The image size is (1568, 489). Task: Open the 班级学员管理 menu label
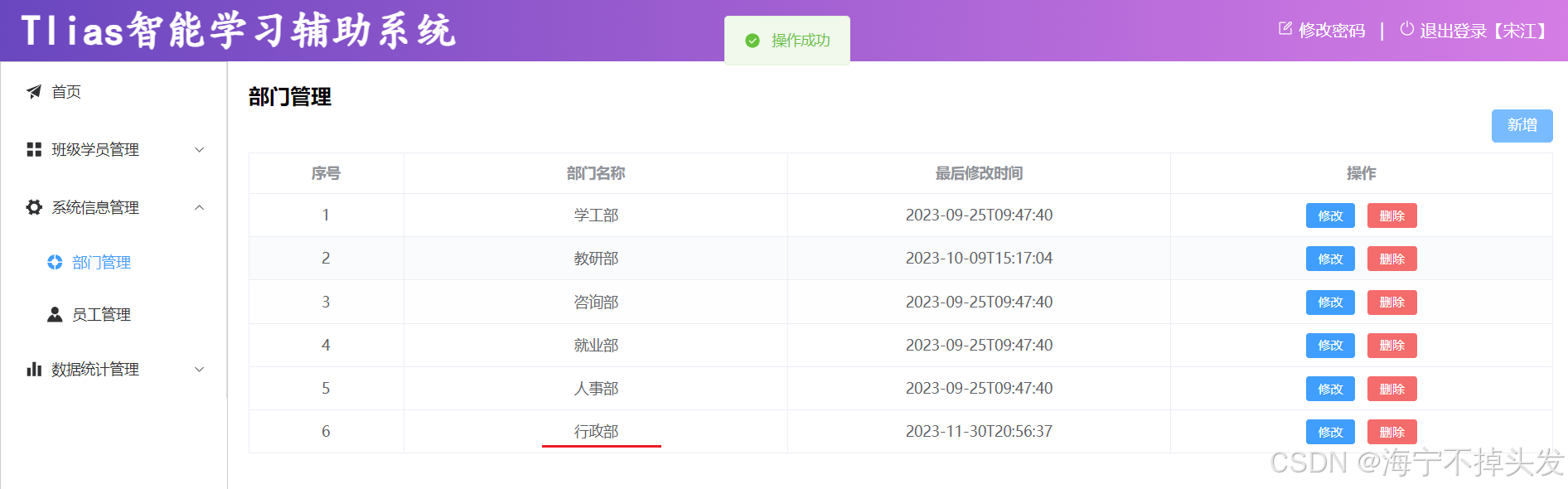(x=95, y=149)
